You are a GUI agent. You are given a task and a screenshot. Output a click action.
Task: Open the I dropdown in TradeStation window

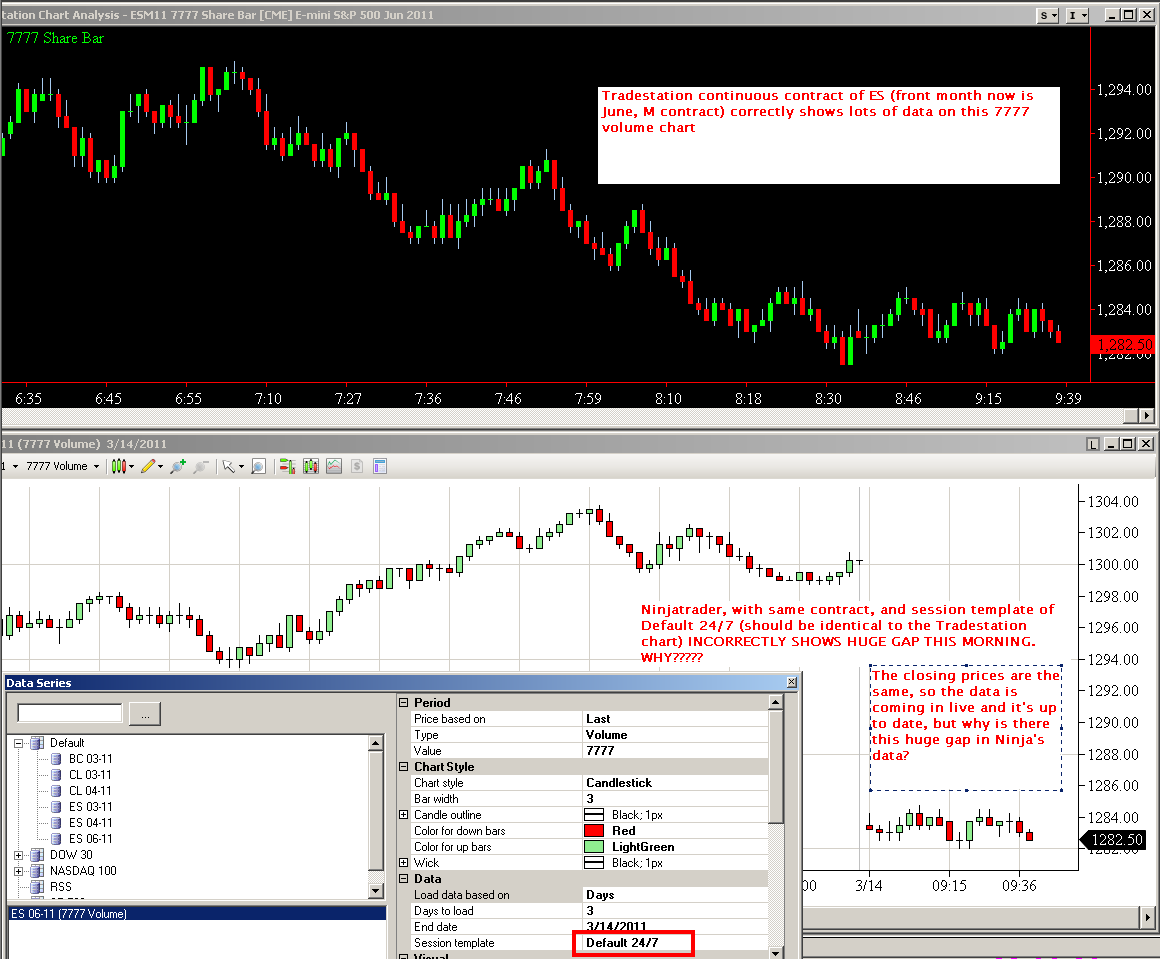[x=1077, y=15]
